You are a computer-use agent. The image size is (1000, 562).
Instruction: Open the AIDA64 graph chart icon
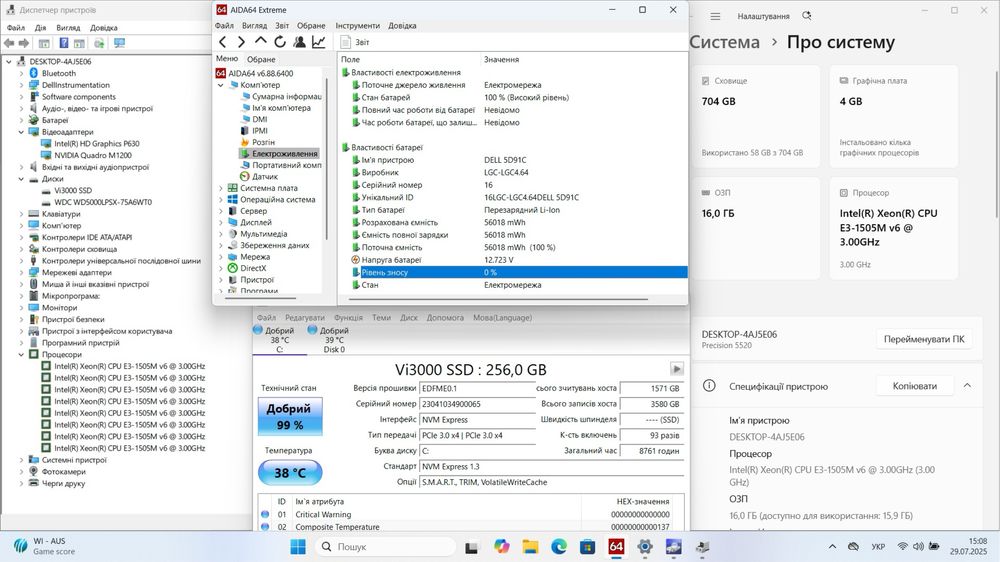coord(318,42)
